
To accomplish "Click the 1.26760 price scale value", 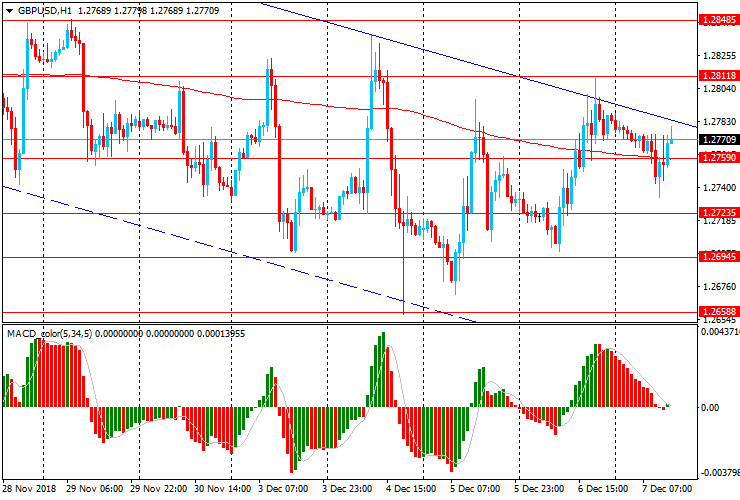I will point(719,287).
